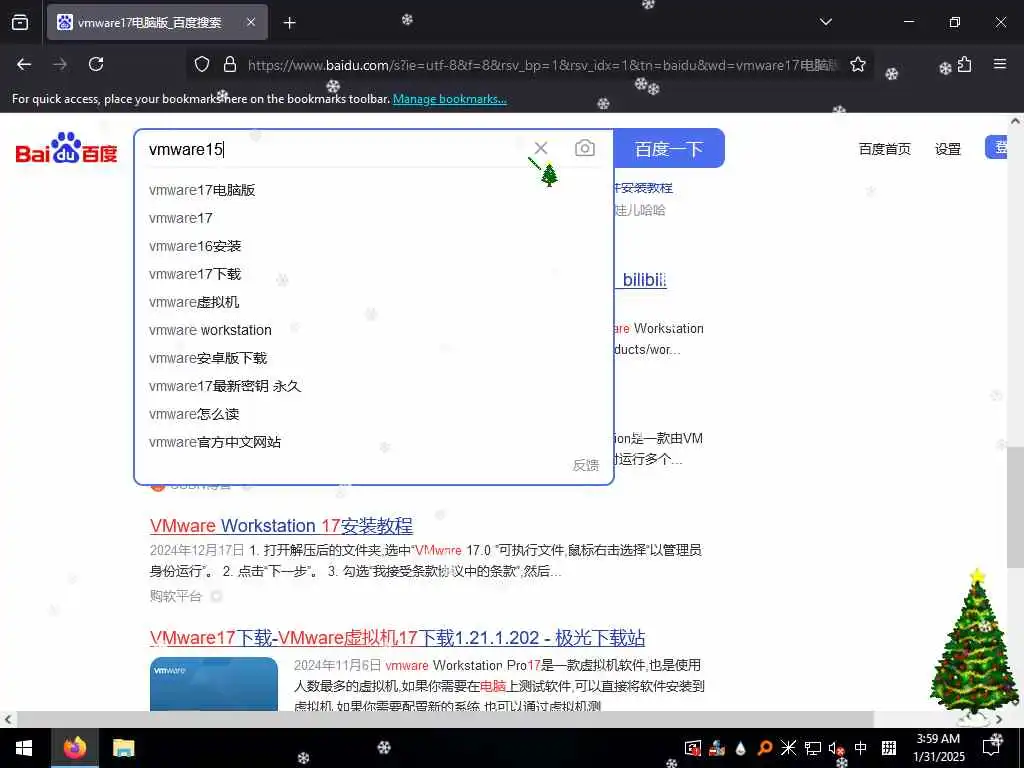Click the vmware result thumbnail image
The height and width of the screenshot is (768, 1024).
tap(214, 684)
